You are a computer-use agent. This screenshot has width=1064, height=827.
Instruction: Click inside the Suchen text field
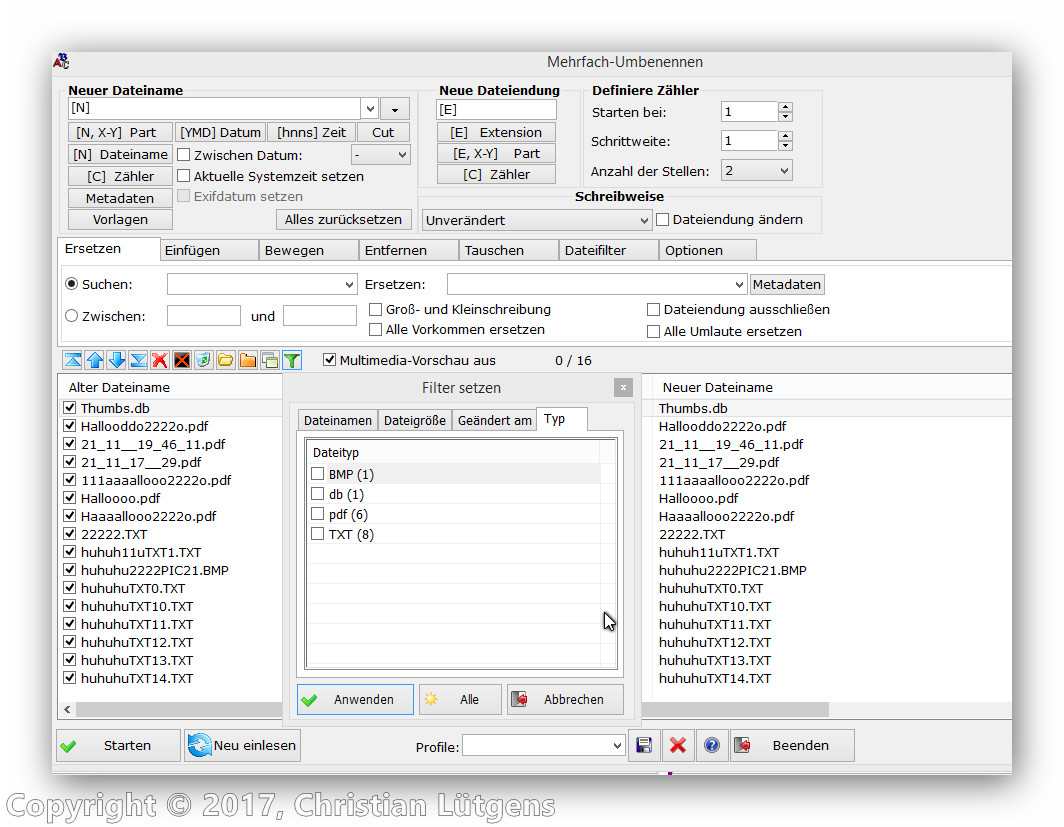[x=254, y=285]
